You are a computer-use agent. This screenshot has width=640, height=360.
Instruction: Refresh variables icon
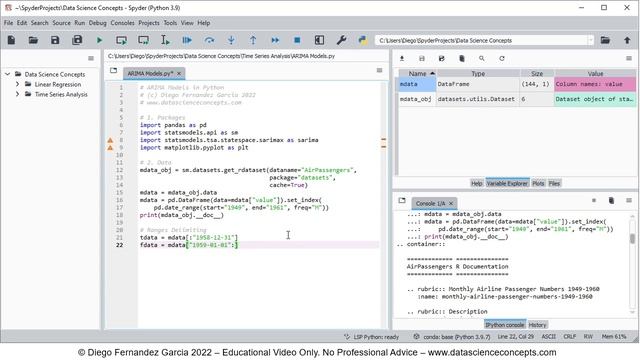point(502,59)
